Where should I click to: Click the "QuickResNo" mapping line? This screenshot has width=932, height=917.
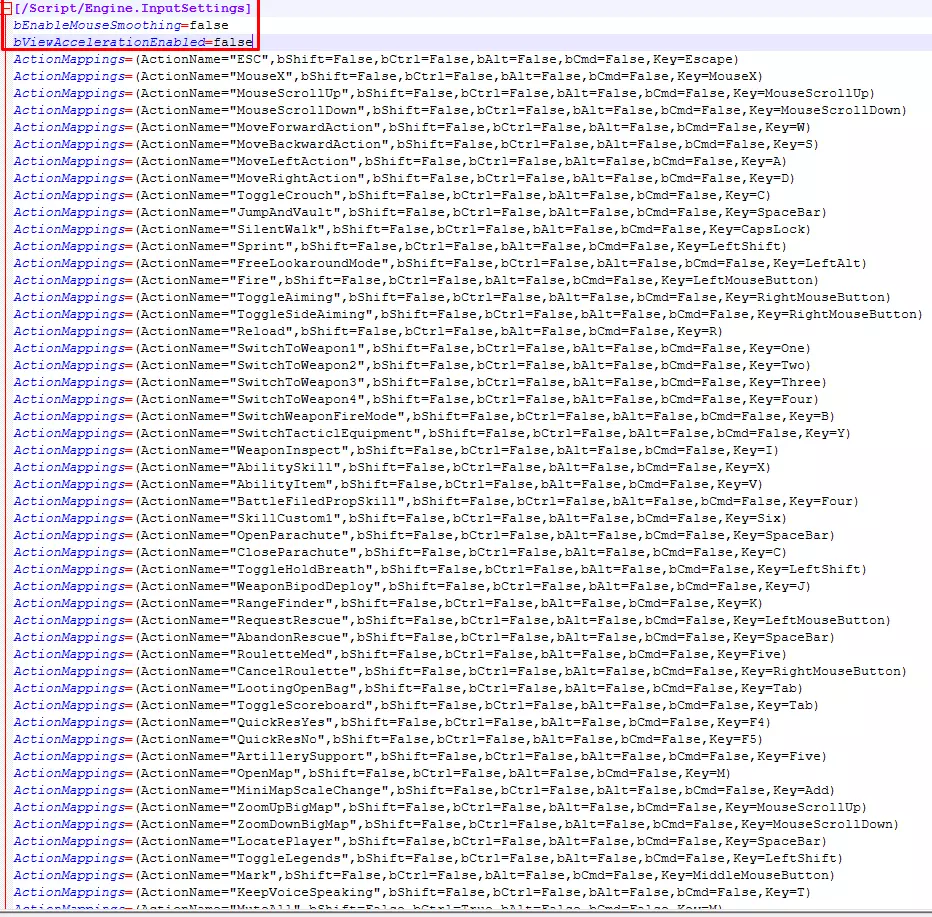click(388, 739)
